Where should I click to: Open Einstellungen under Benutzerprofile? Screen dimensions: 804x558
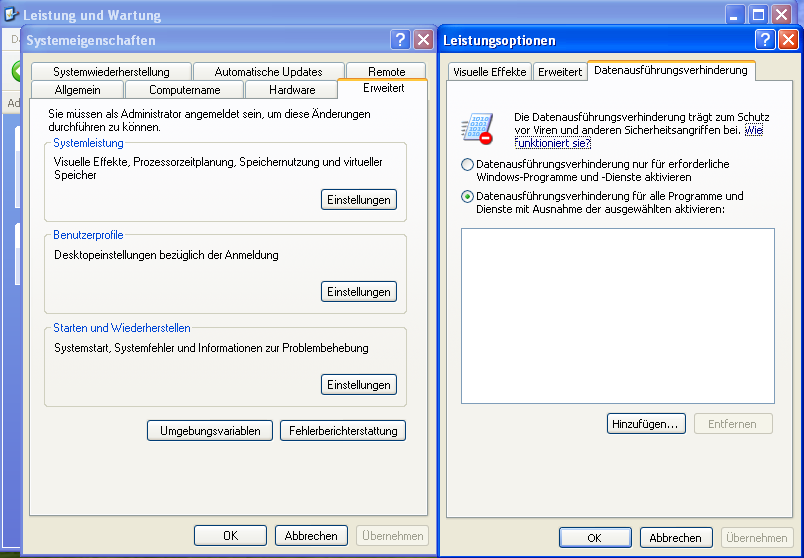(359, 292)
